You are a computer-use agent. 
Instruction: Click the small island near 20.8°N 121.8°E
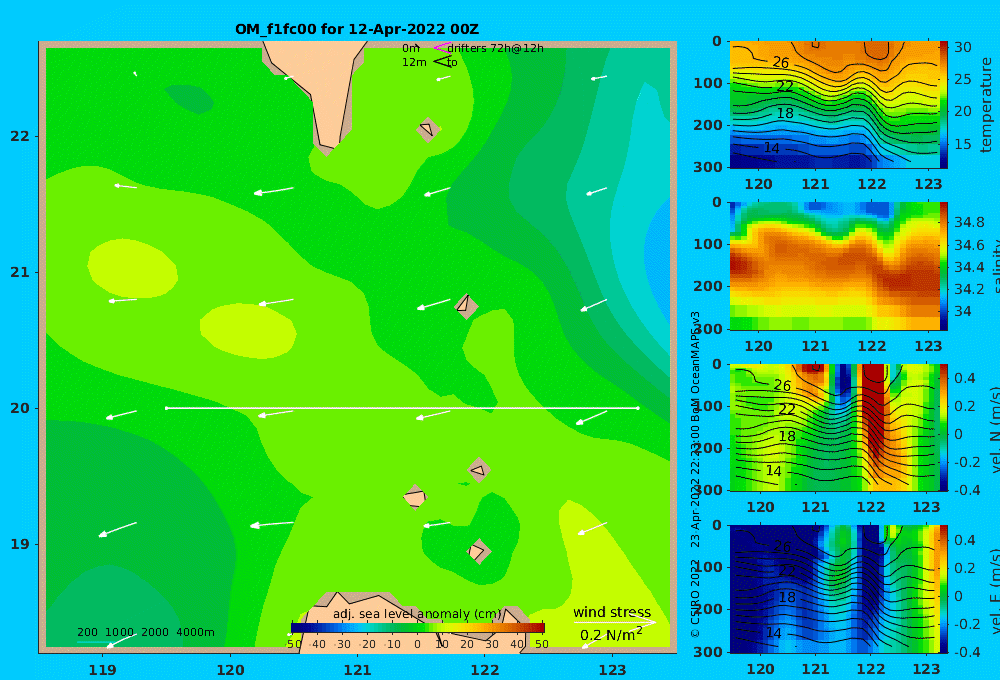click(466, 306)
